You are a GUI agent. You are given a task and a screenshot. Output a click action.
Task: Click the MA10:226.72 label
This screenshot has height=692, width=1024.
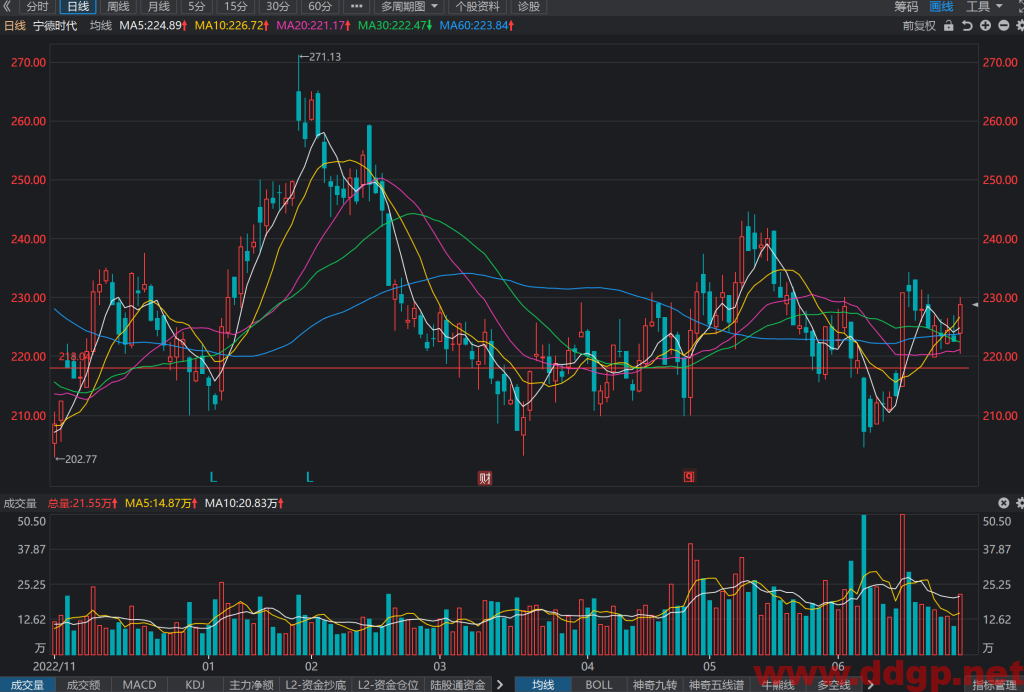pos(232,25)
